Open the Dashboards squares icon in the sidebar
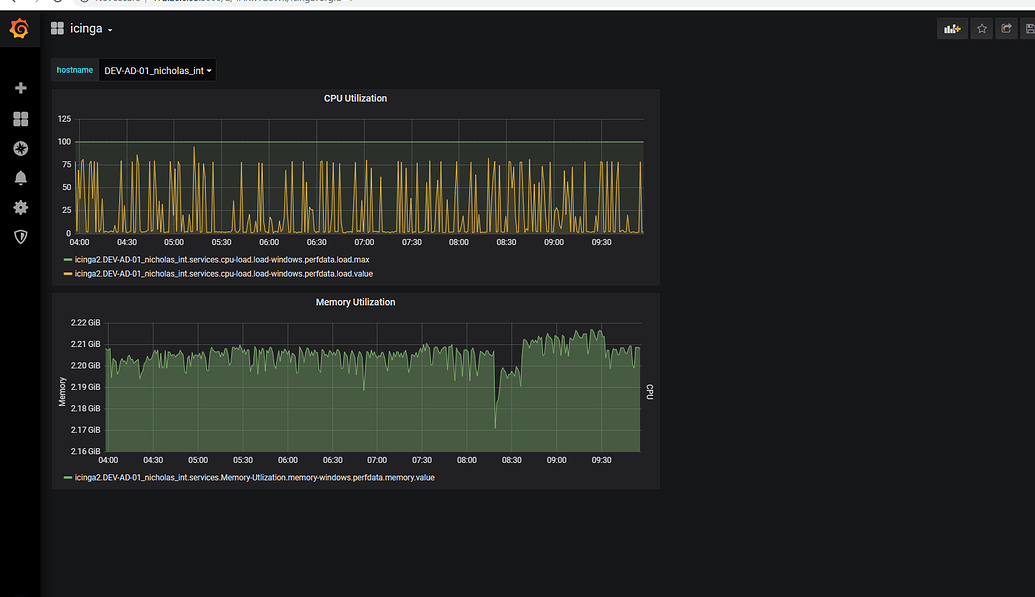The height and width of the screenshot is (597, 1035). (x=20, y=118)
